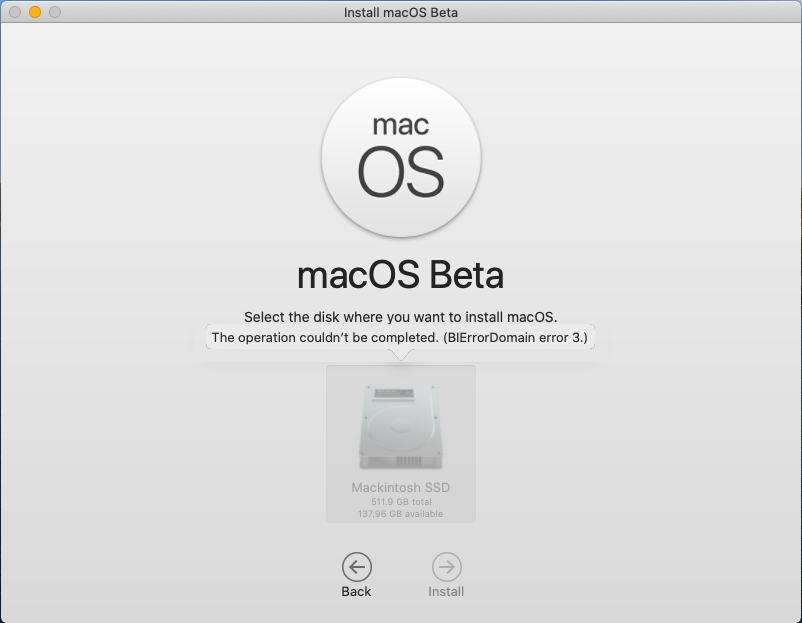Image resolution: width=802 pixels, height=623 pixels.
Task: Click the 'Mackintosh SSD' disk name
Action: (x=400, y=487)
